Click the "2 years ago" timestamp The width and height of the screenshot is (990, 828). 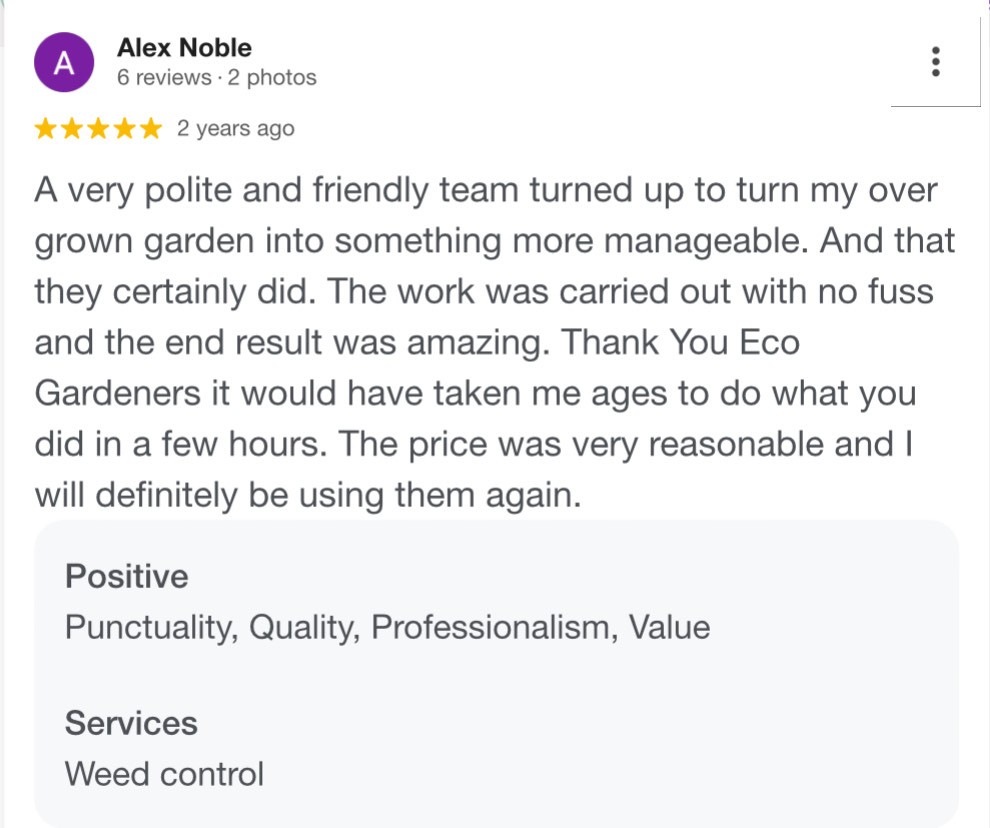coord(236,128)
